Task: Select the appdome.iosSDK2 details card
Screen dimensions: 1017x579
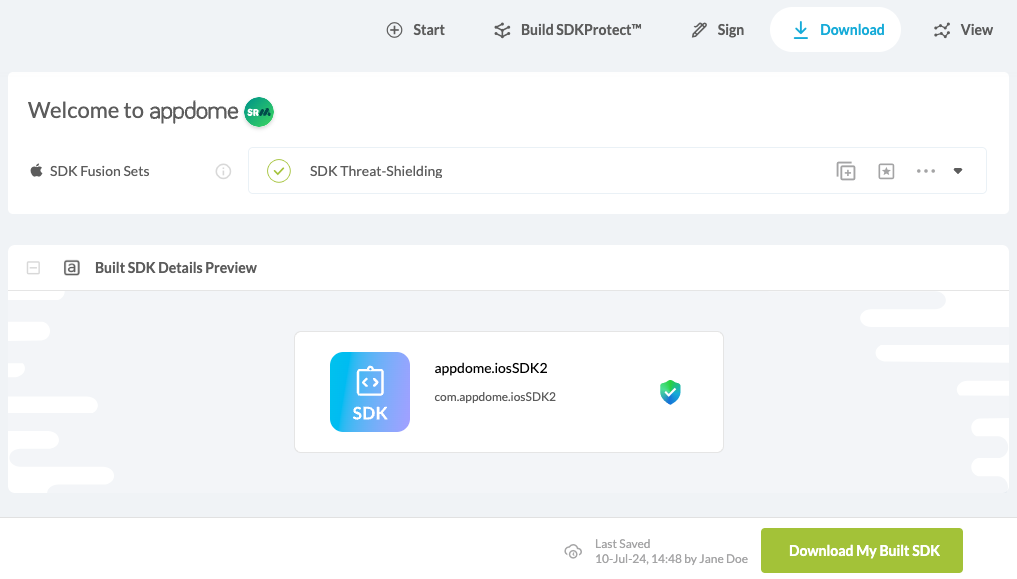Action: (508, 392)
